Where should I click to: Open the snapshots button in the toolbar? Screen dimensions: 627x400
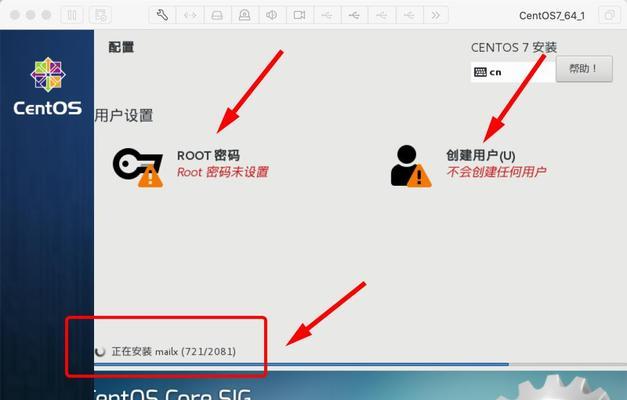(100, 15)
